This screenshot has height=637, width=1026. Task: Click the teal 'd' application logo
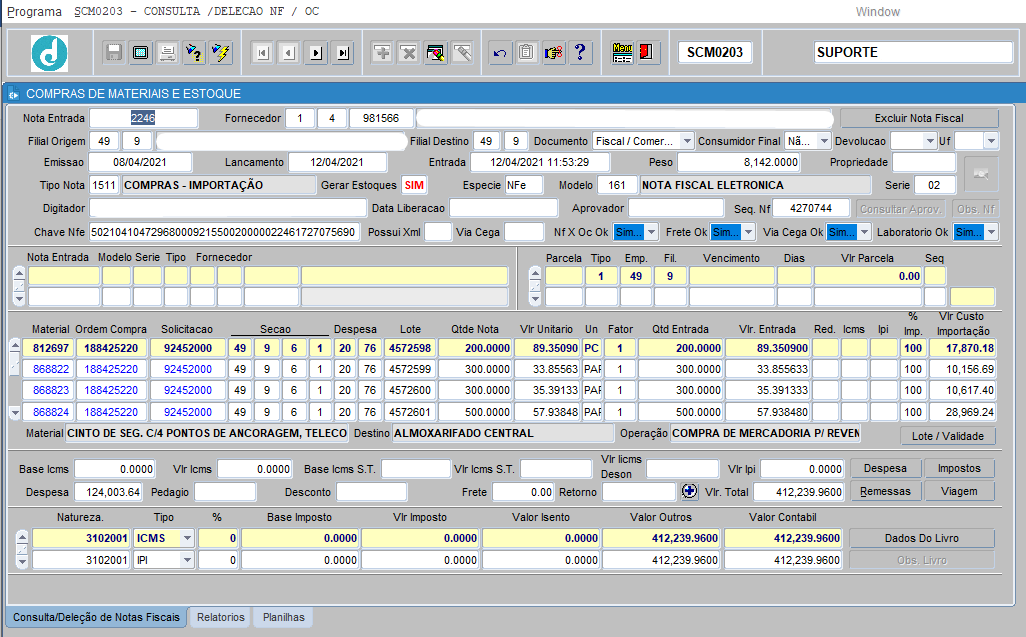pos(50,53)
